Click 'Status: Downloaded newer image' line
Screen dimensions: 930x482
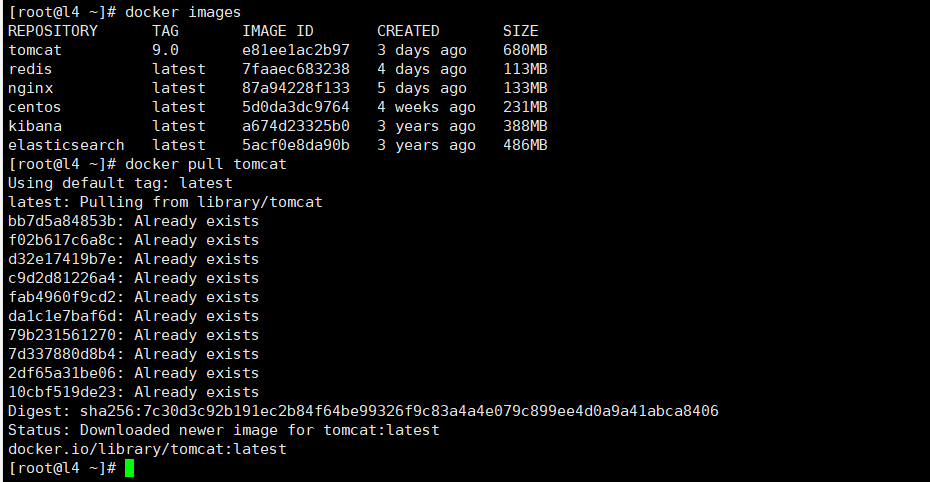point(224,430)
